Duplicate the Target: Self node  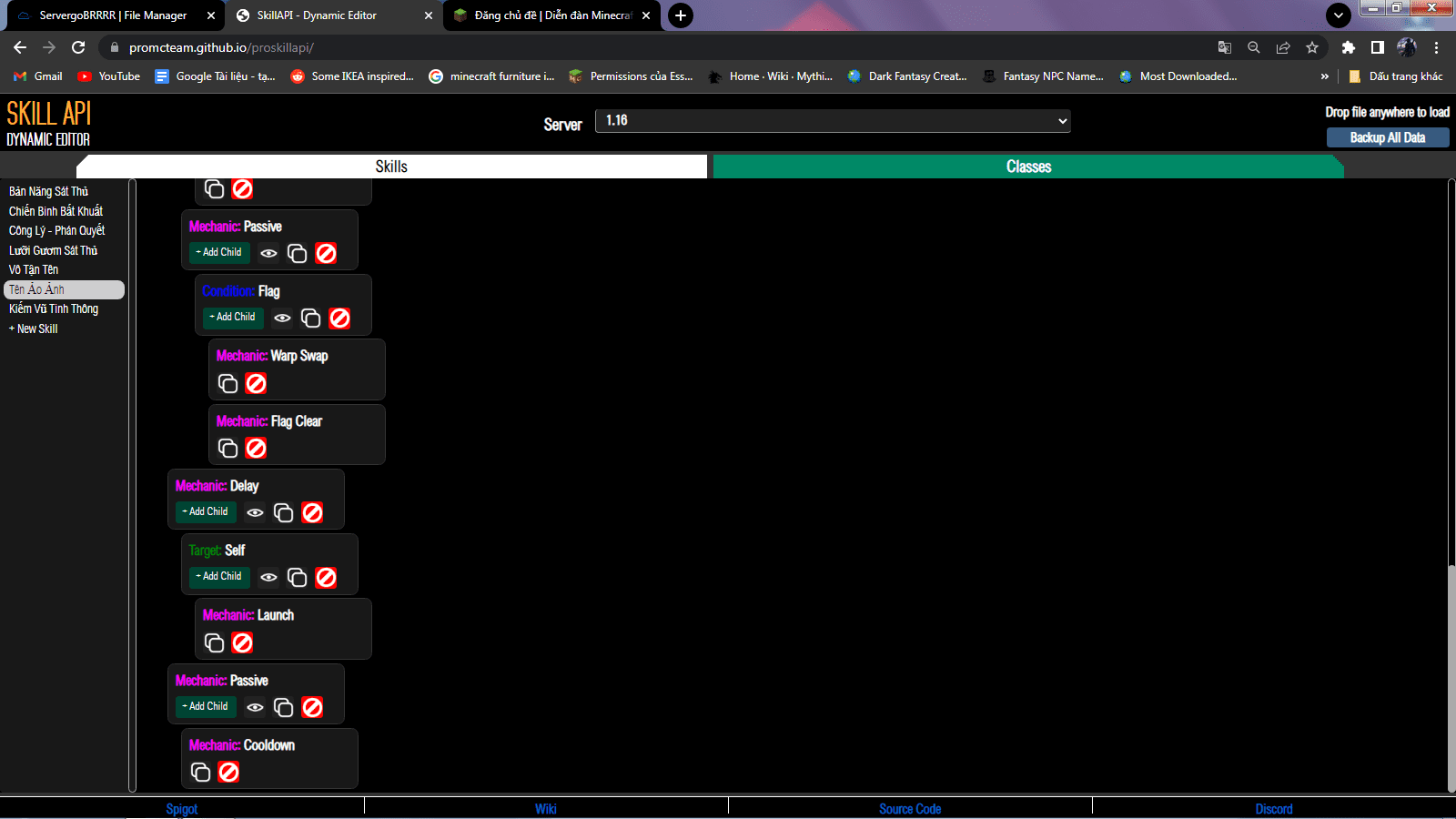(297, 577)
